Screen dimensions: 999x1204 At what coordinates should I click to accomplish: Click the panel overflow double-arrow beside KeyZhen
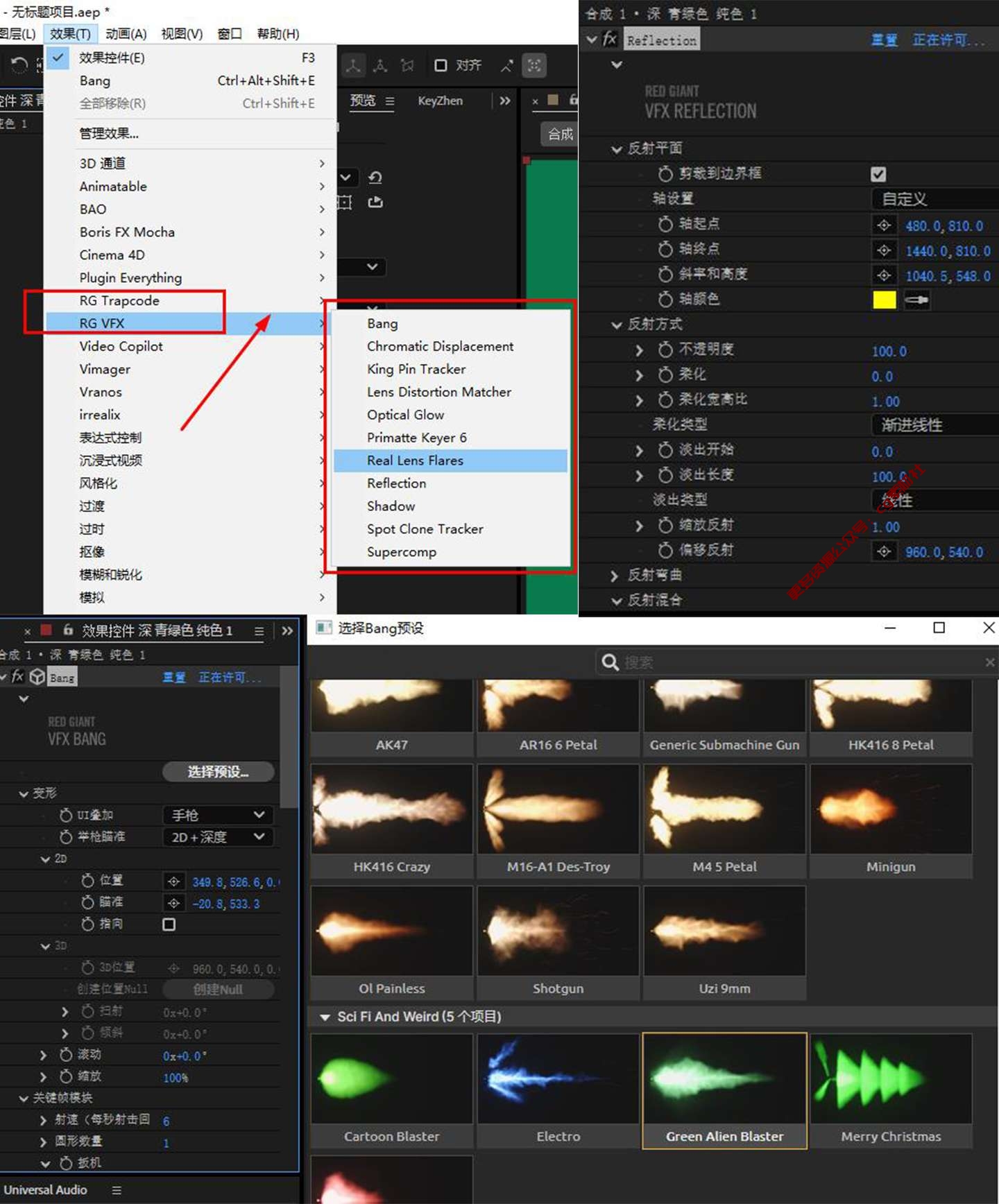[504, 101]
